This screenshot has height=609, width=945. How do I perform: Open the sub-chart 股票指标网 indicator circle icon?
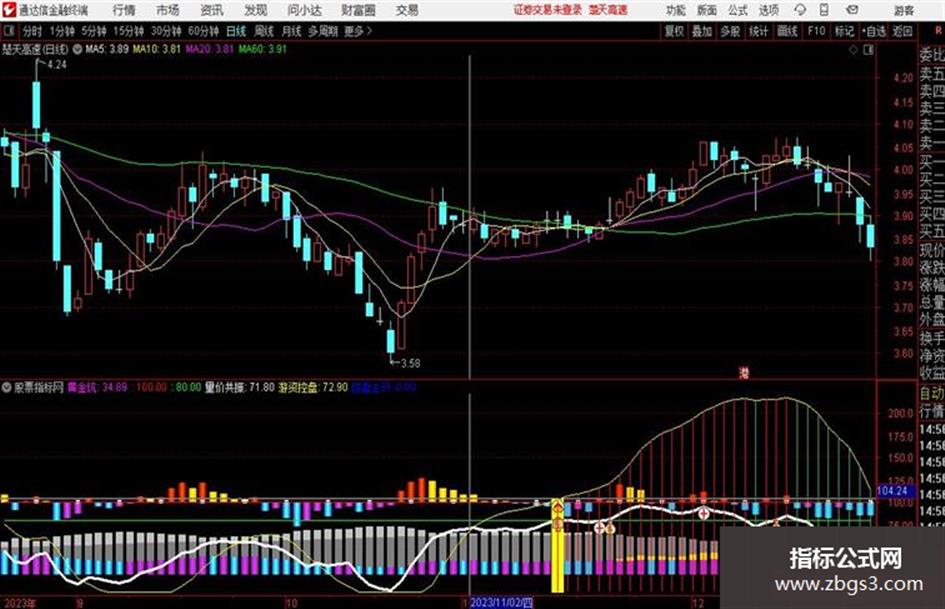(7, 387)
